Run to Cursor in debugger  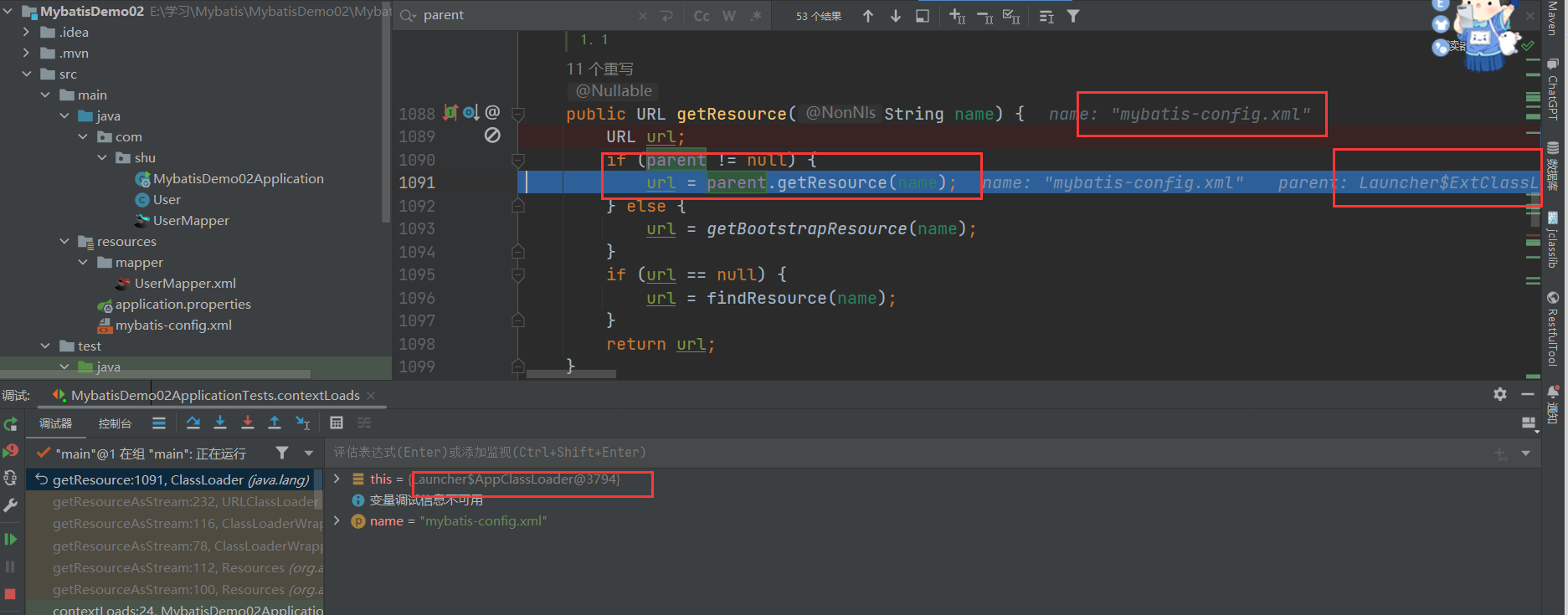[x=302, y=423]
